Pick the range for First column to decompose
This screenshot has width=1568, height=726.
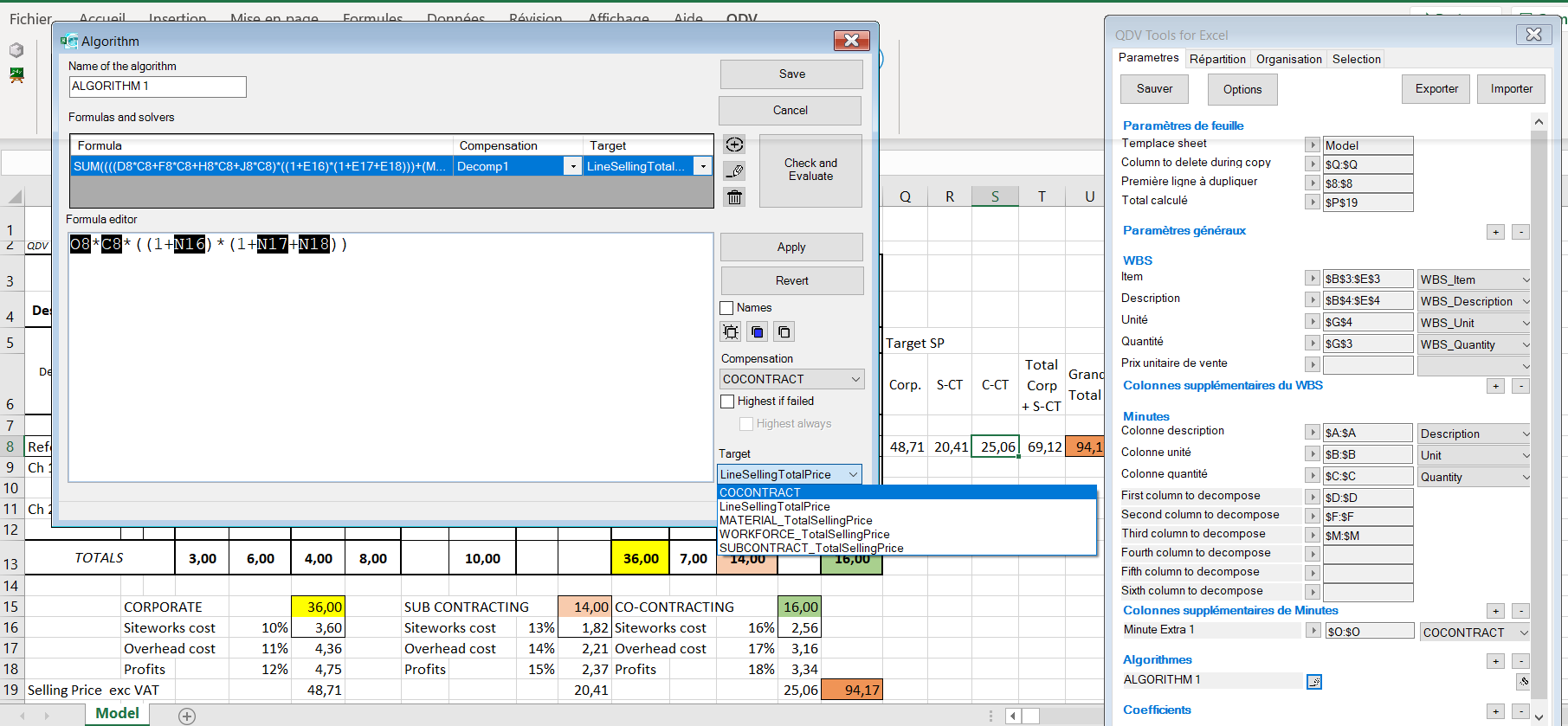[1313, 498]
